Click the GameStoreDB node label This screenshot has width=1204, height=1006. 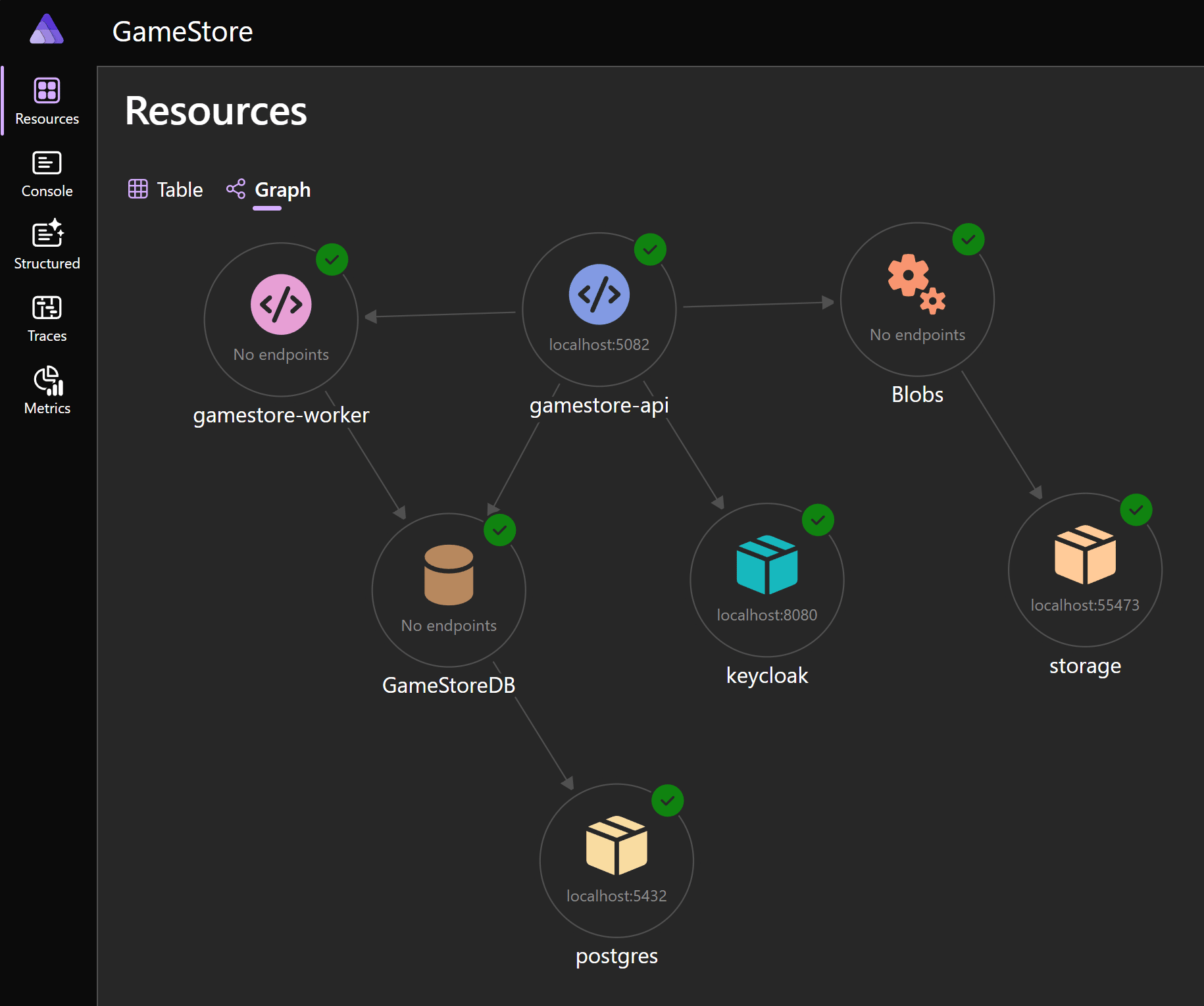pyautogui.click(x=449, y=686)
